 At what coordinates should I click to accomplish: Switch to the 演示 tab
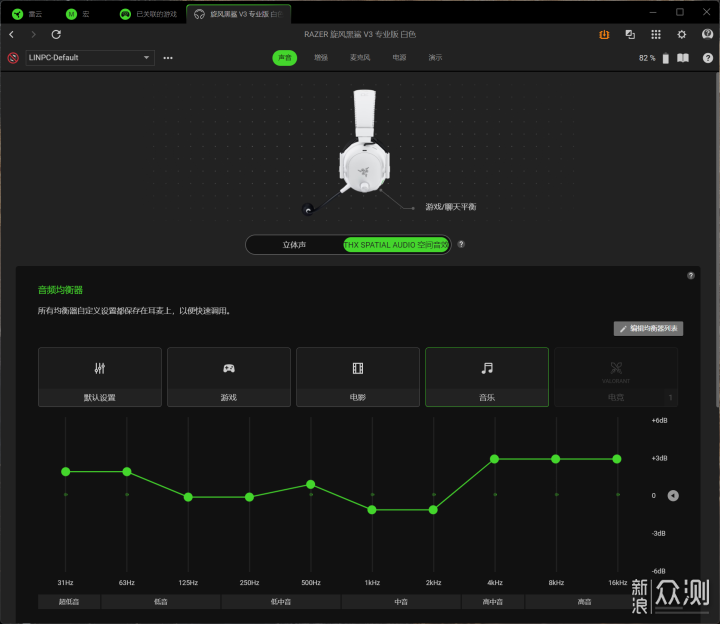tap(435, 58)
